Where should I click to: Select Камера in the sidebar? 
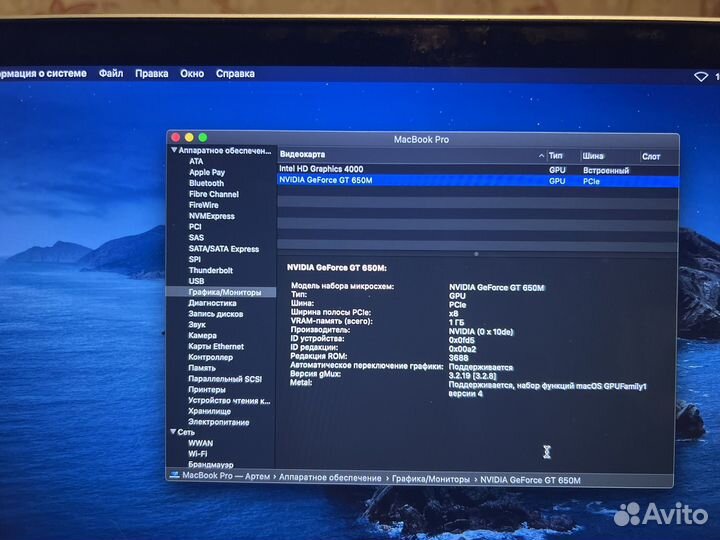[x=202, y=335]
